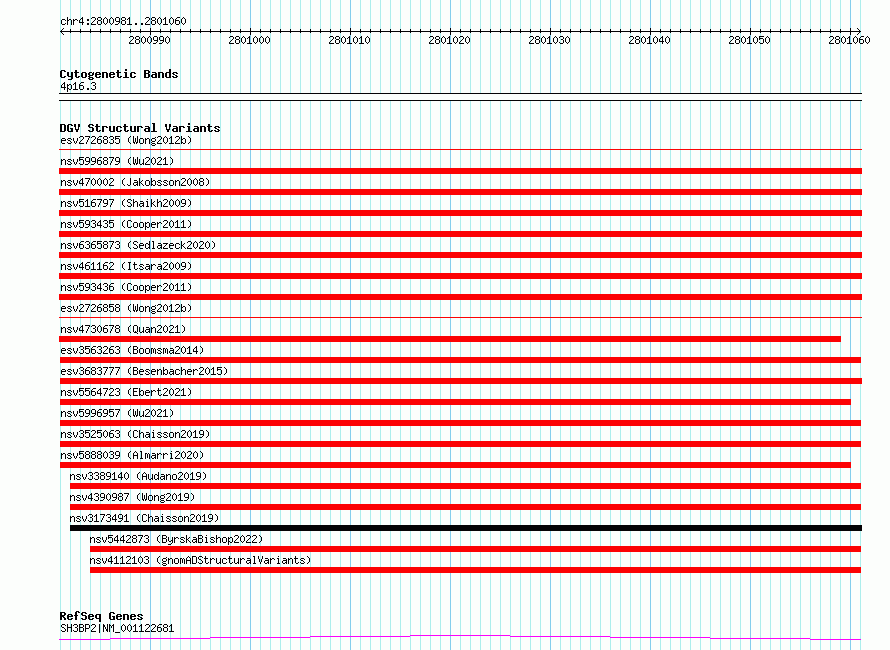The height and width of the screenshot is (650, 890).
Task: Click the red bar under esv3683777 (Besenbacher2015)
Action: (460, 381)
